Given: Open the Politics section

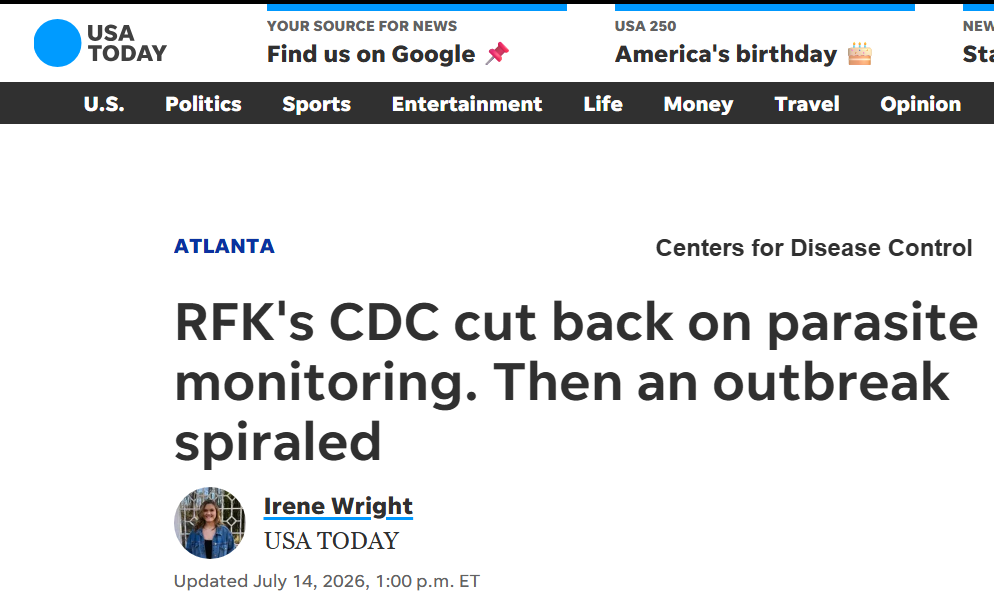Looking at the screenshot, I should (x=203, y=104).
